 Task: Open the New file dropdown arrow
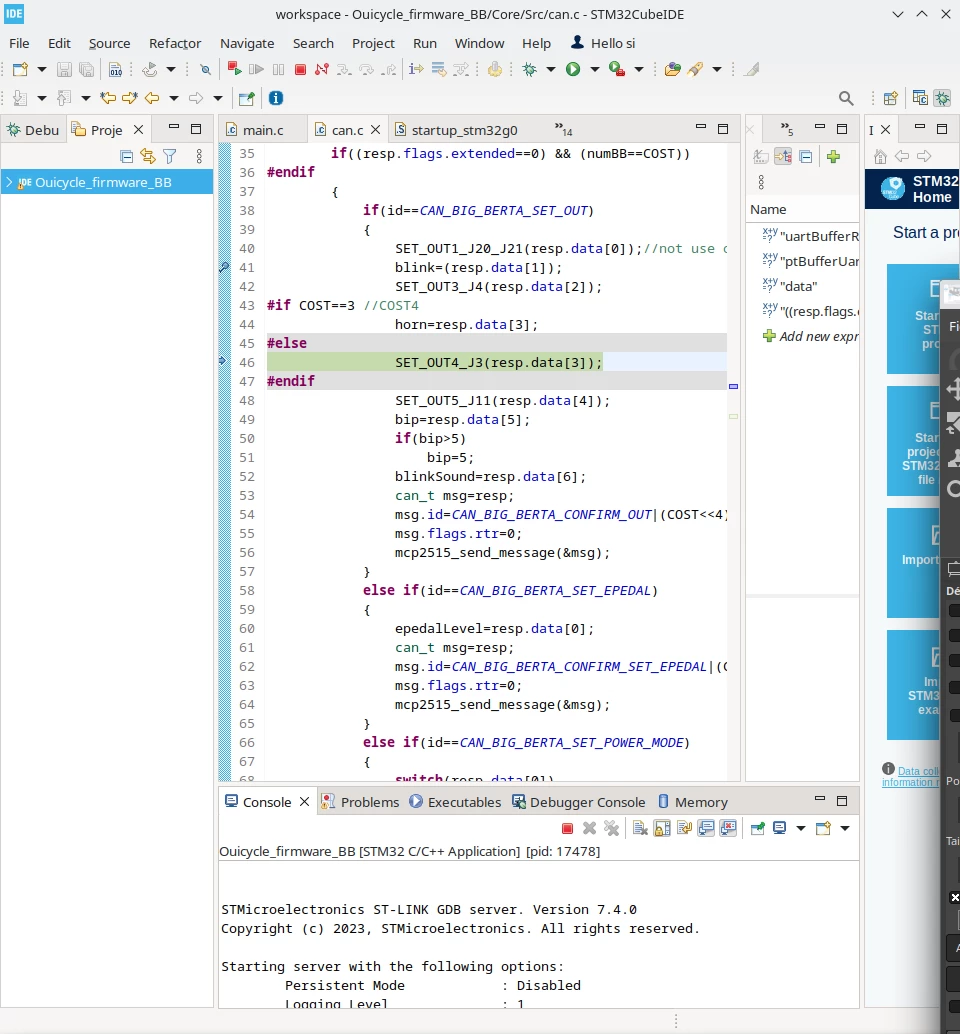click(42, 69)
